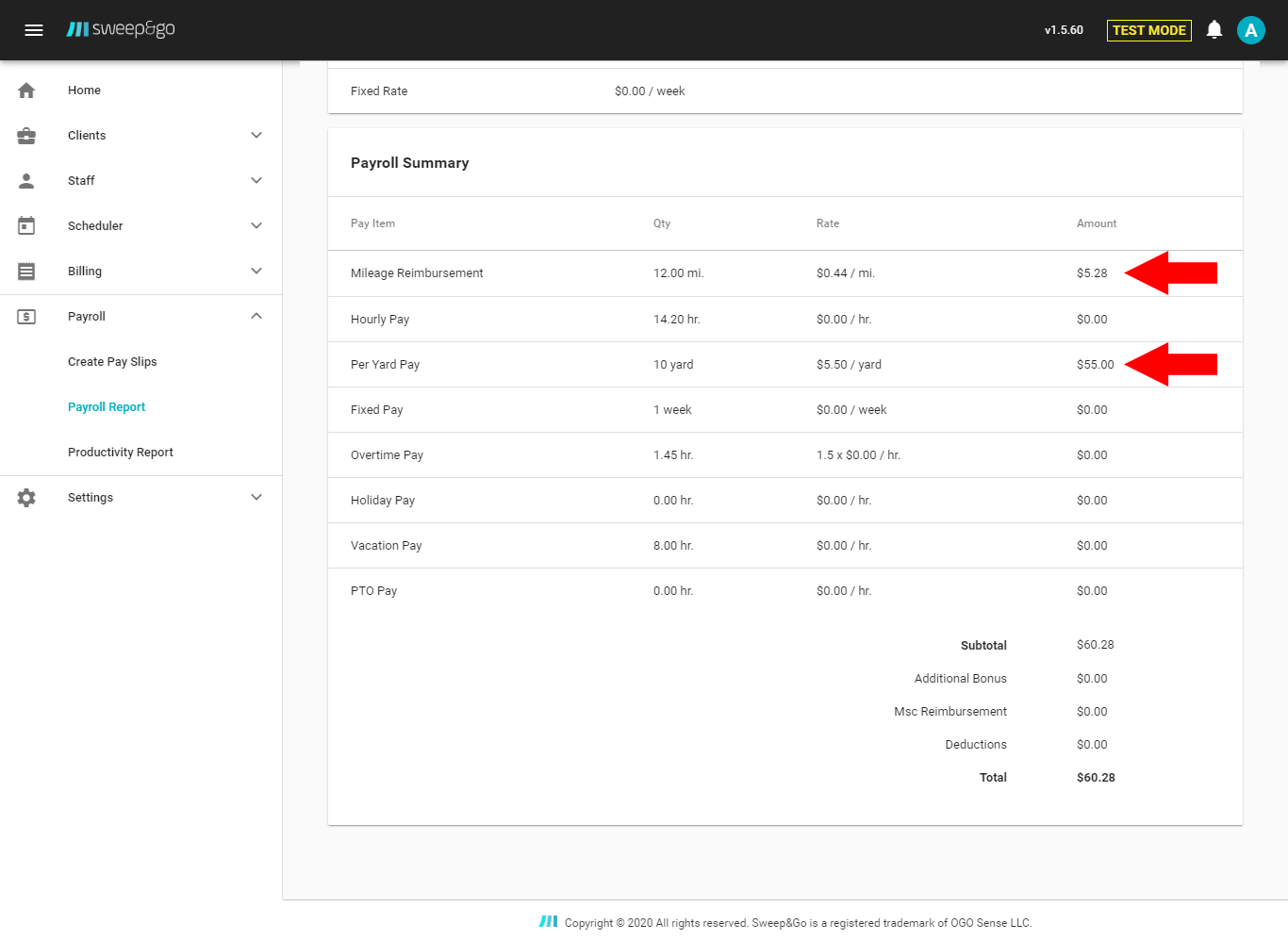Screen dimensions: 1288x940
Task: Click the Sweep&Go logo
Action: click(121, 29)
